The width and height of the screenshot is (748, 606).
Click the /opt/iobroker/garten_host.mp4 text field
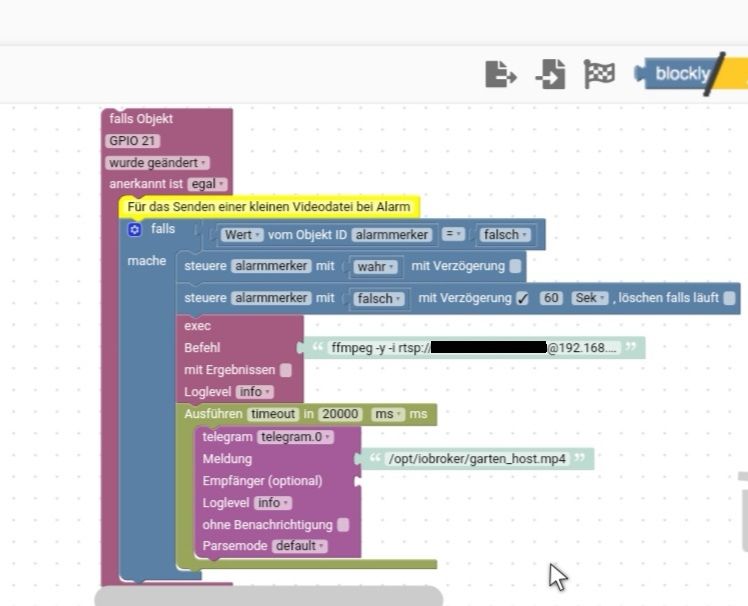click(x=477, y=459)
